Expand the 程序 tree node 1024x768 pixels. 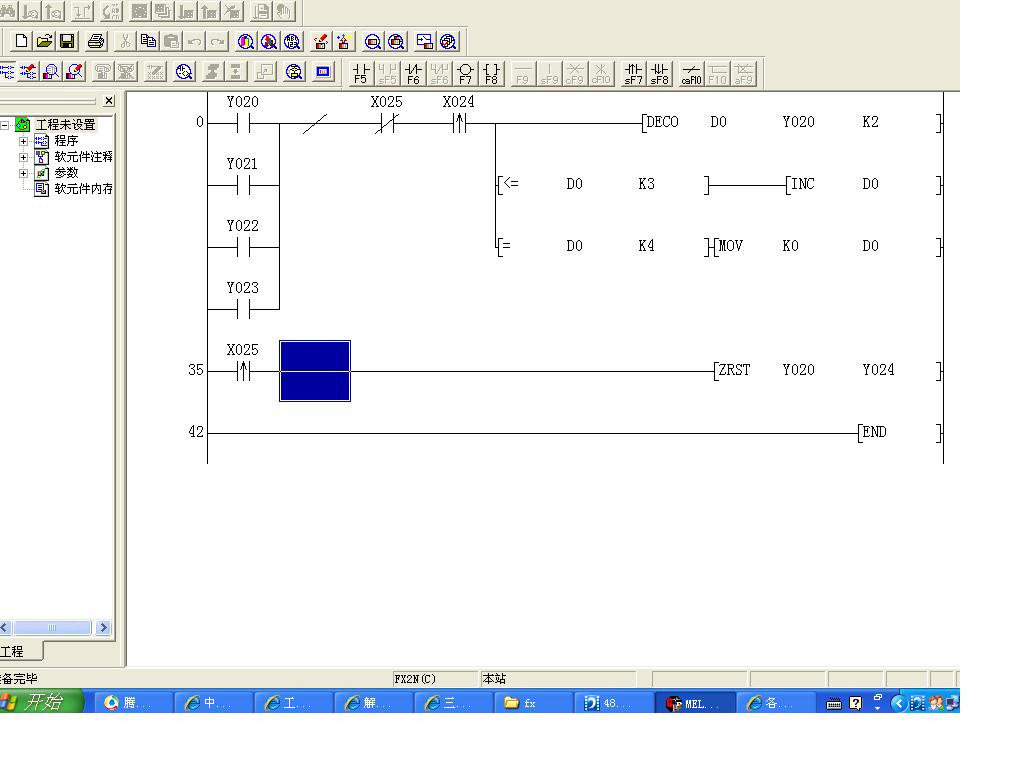click(x=24, y=141)
